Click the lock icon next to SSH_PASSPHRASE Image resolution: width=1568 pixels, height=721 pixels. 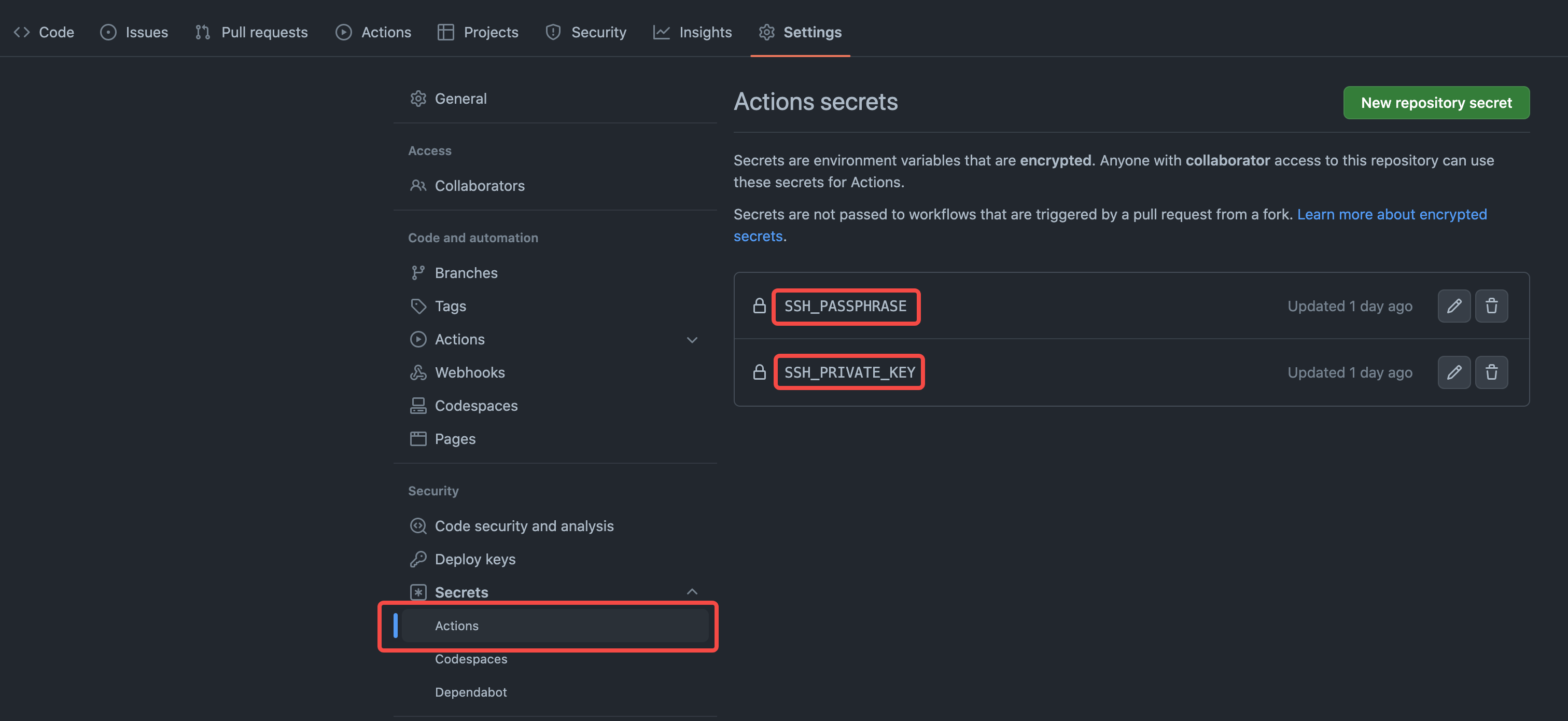coord(759,306)
